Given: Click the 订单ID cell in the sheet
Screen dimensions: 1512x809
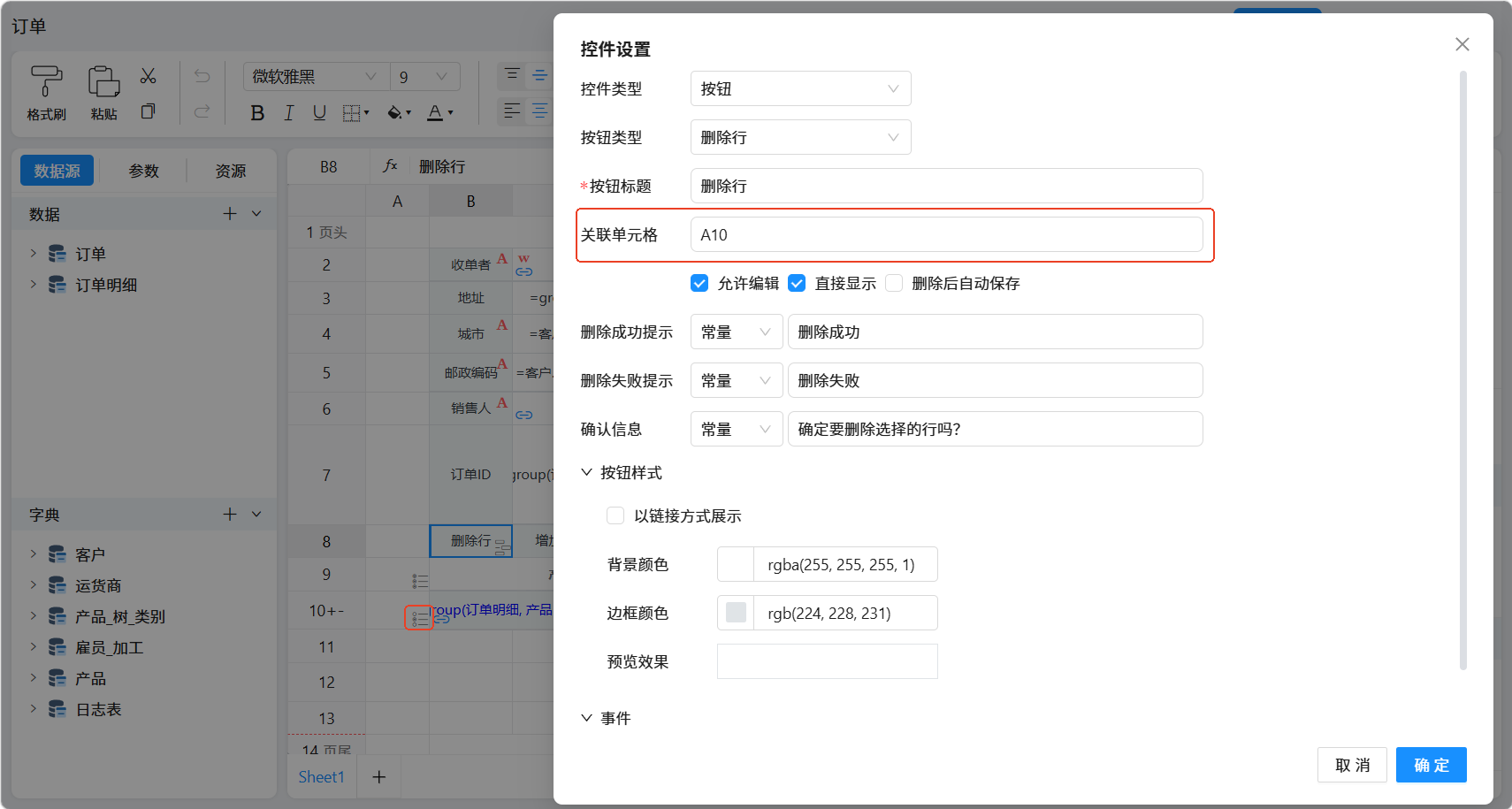Looking at the screenshot, I should tap(470, 475).
